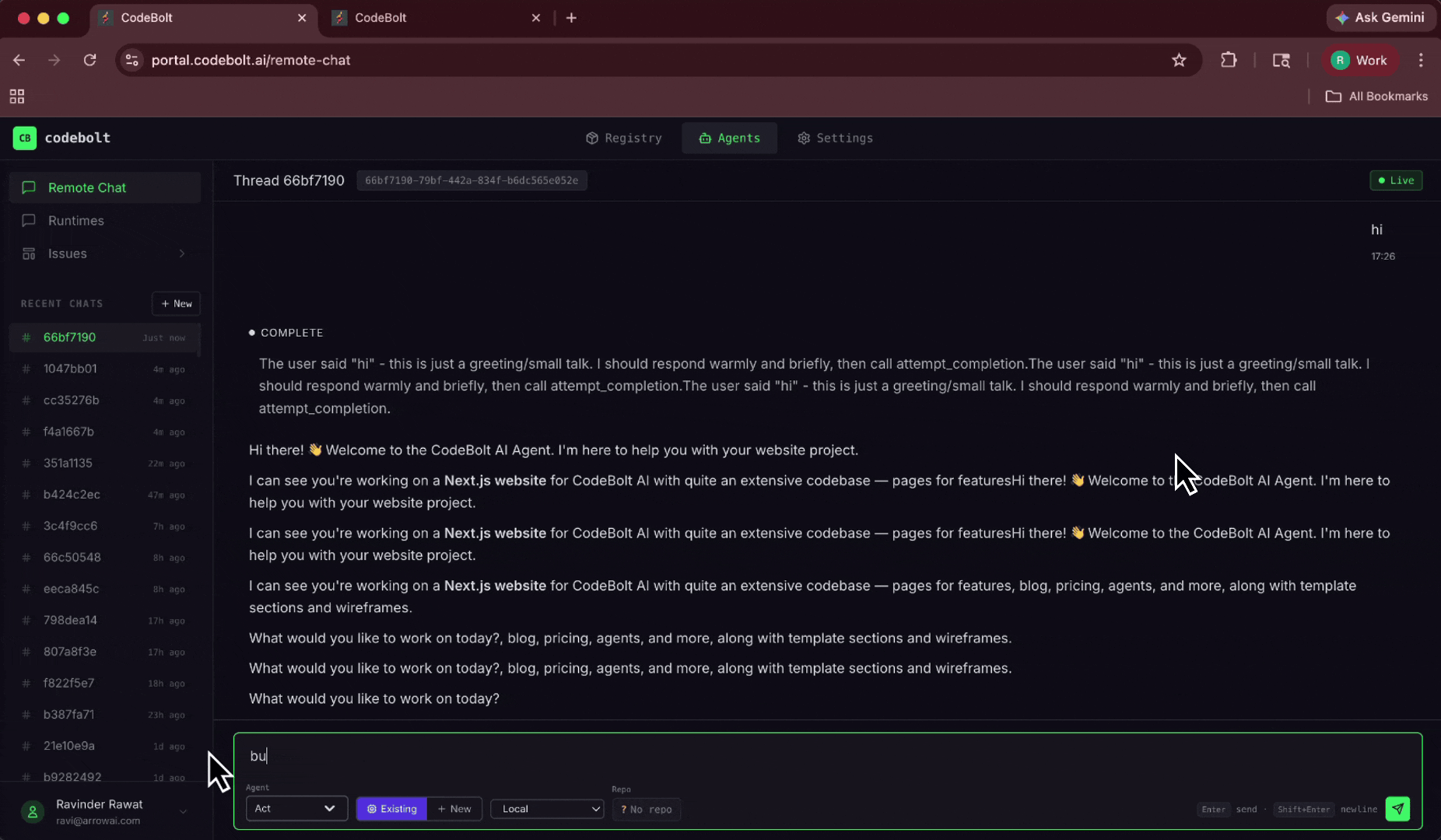Open recent chat 66bf7190
Viewport: 1441px width, 840px height.
(105, 338)
